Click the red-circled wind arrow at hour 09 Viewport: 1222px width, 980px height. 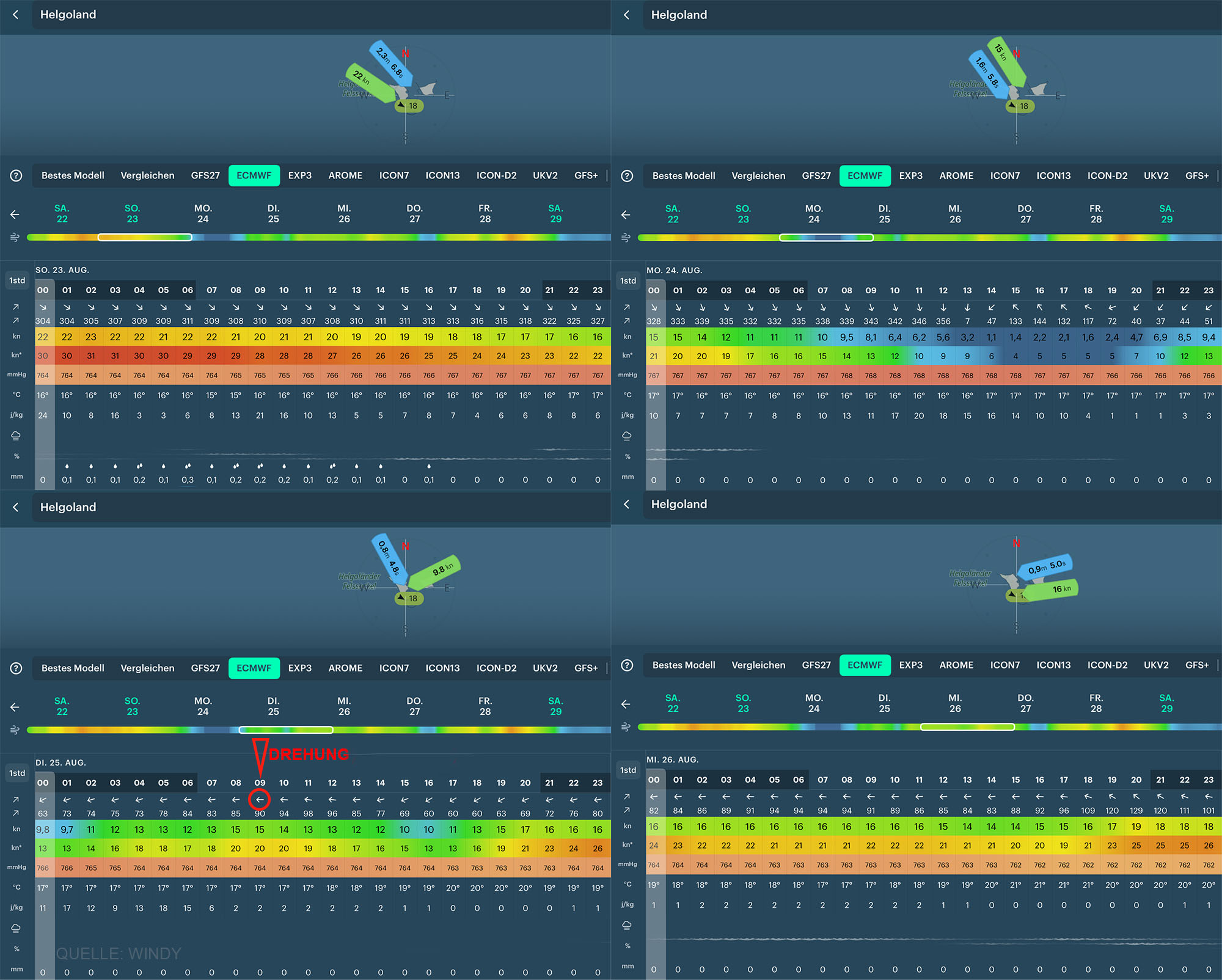(x=260, y=799)
